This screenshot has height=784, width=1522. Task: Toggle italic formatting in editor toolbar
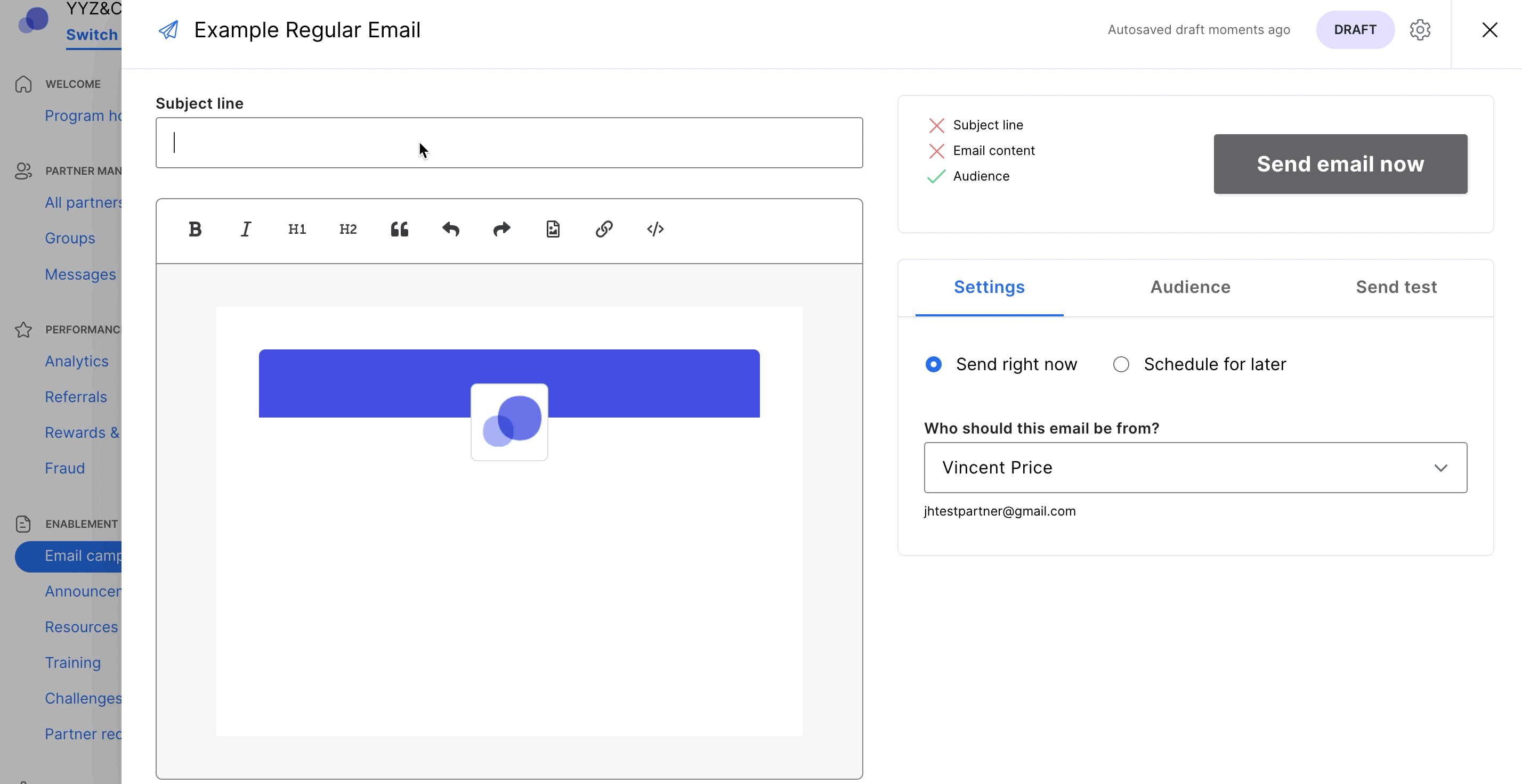[246, 229]
